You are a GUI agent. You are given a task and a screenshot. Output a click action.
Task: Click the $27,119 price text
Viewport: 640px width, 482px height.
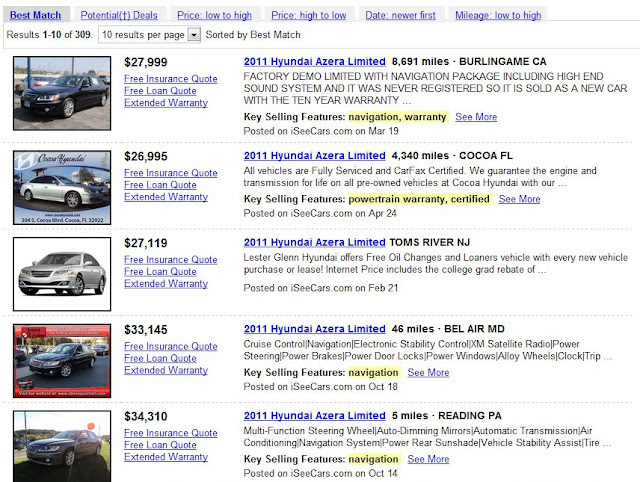[x=146, y=243]
